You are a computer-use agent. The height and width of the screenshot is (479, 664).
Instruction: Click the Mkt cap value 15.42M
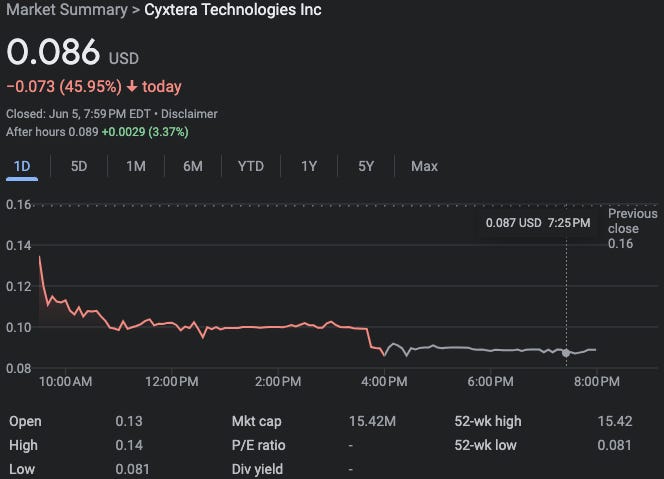tap(372, 421)
